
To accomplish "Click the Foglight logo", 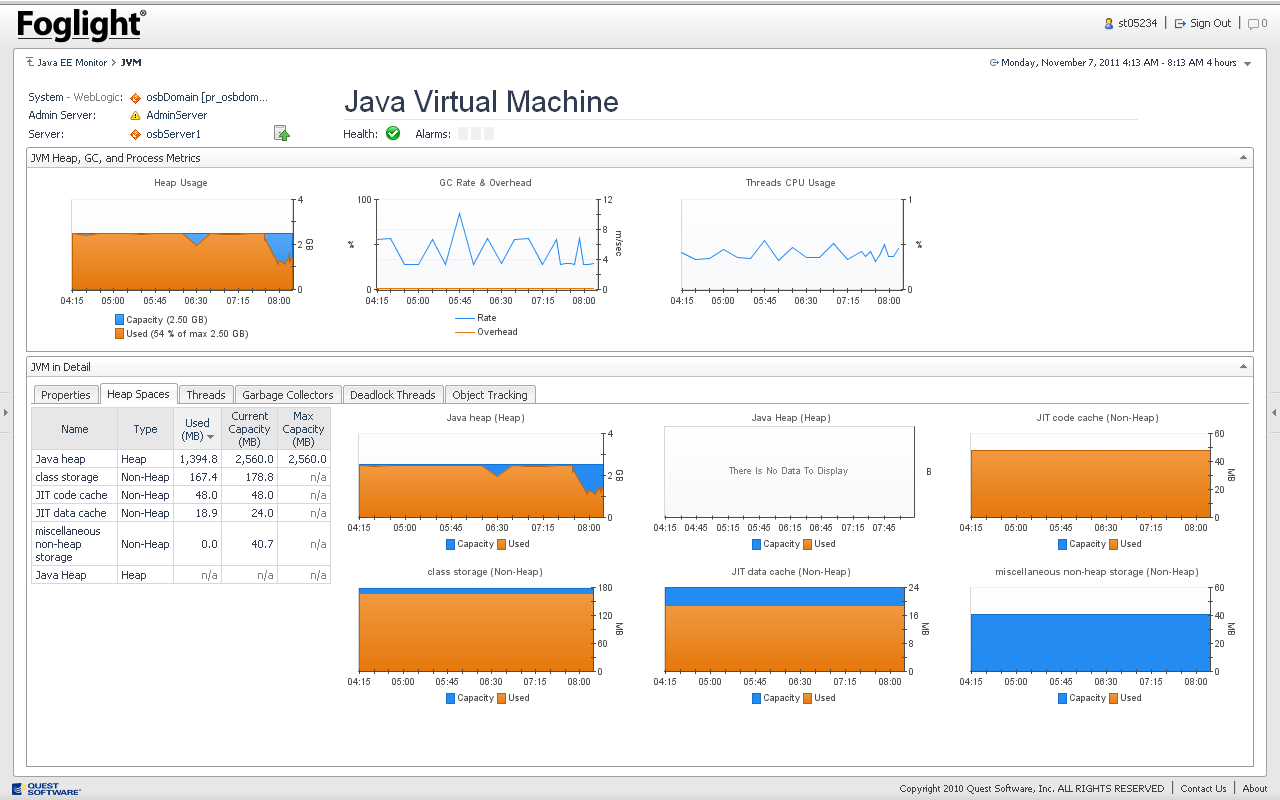I will (x=82, y=25).
